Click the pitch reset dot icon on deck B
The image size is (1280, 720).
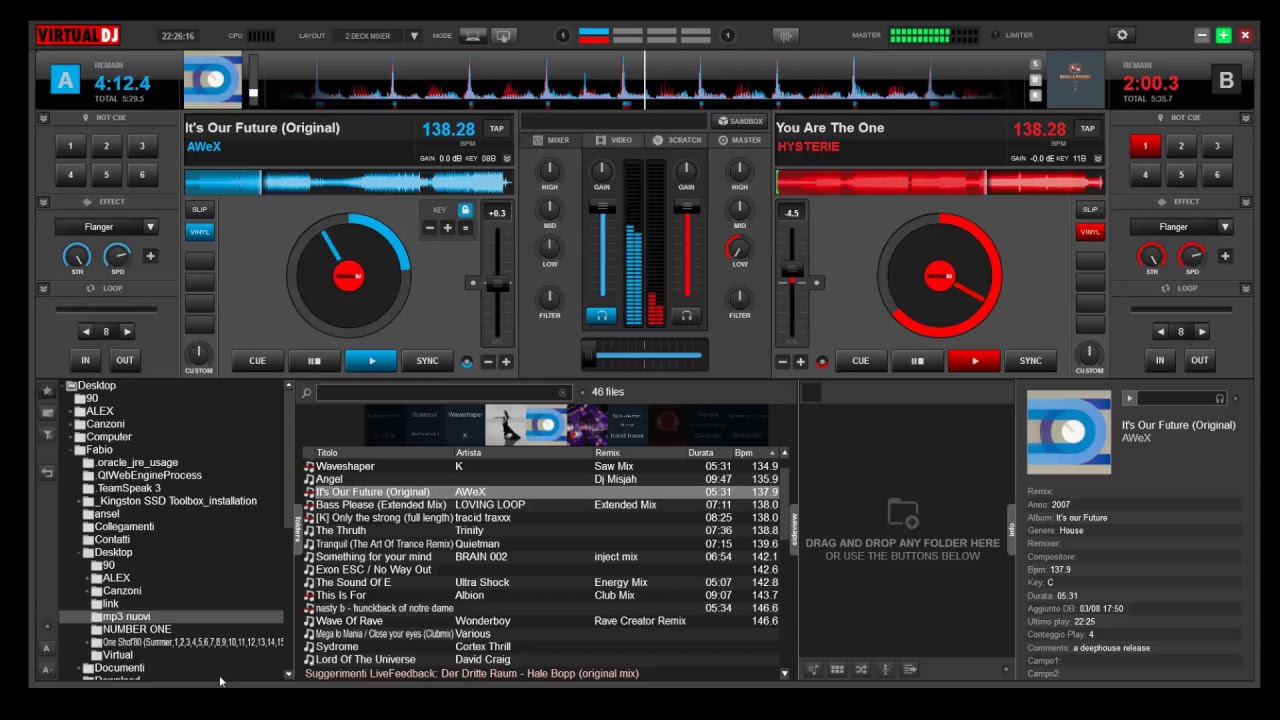pyautogui.click(x=817, y=283)
